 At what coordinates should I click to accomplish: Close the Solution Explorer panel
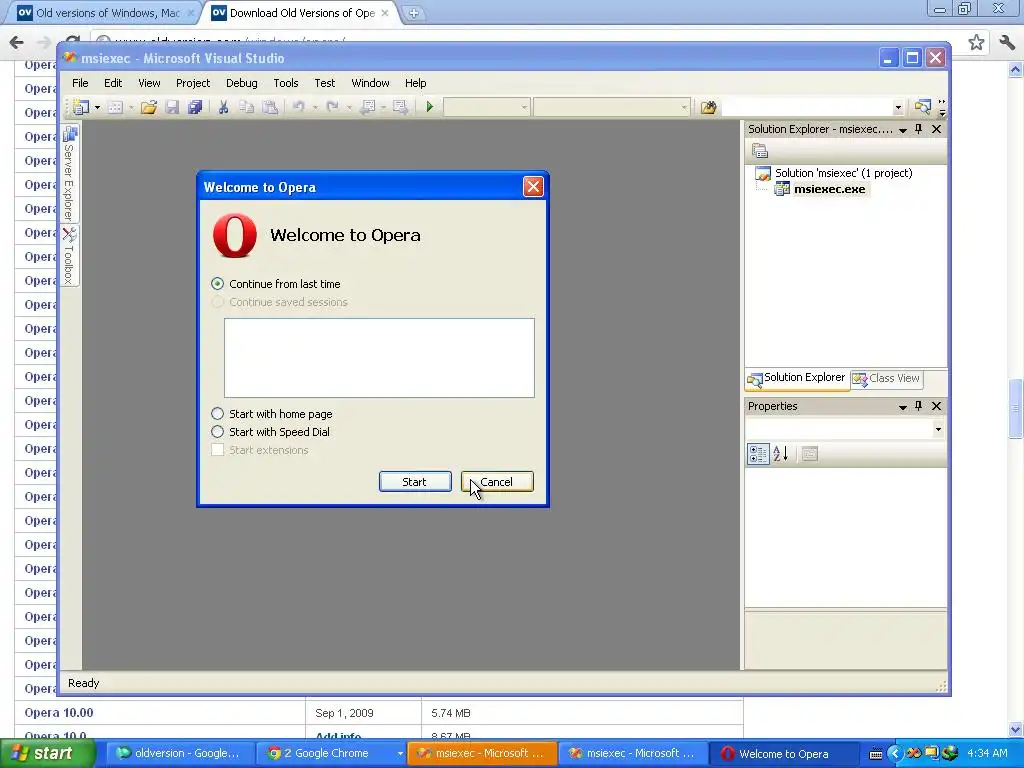[x=936, y=129]
